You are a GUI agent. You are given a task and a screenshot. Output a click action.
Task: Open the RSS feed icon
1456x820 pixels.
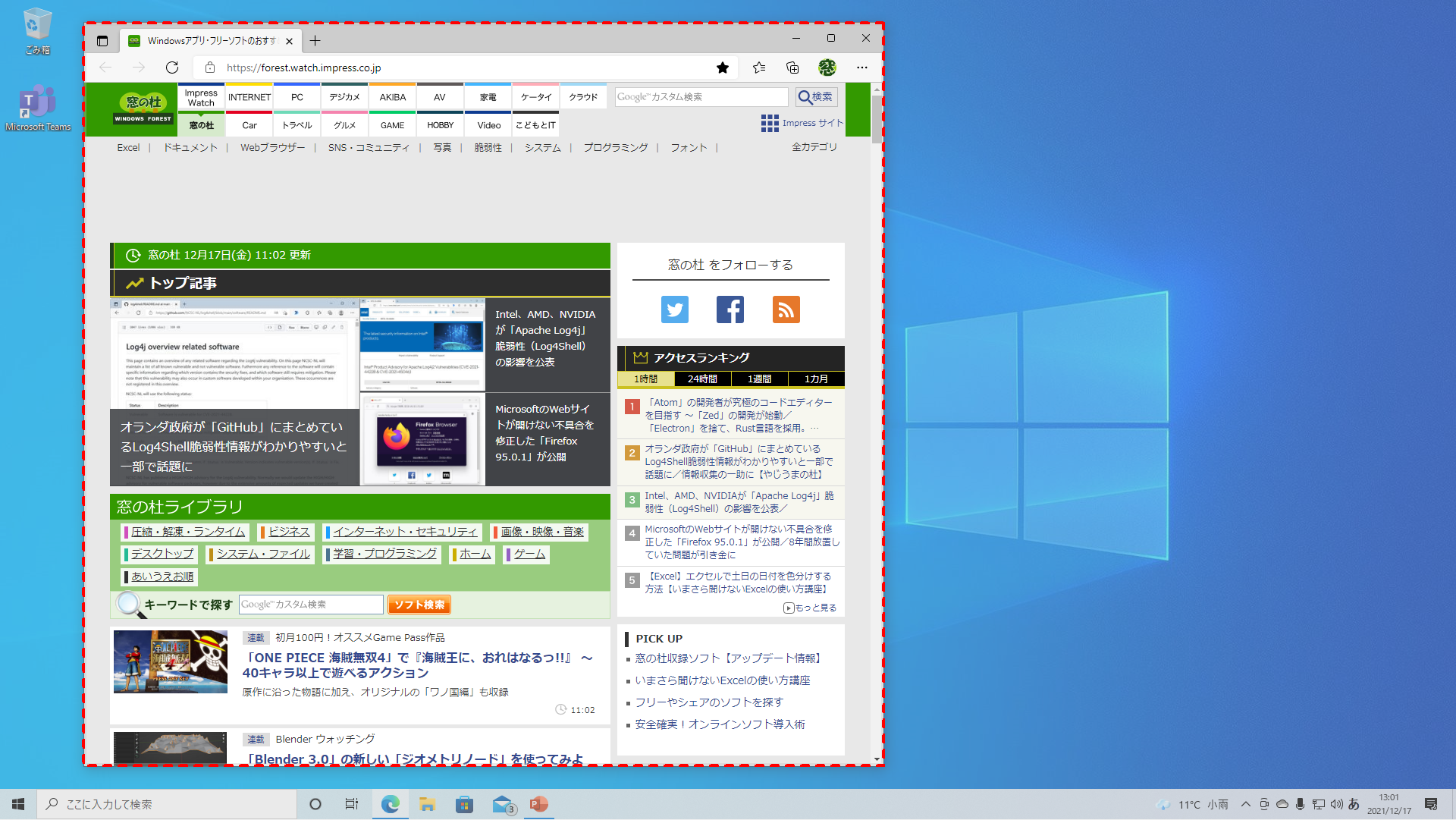(x=786, y=309)
